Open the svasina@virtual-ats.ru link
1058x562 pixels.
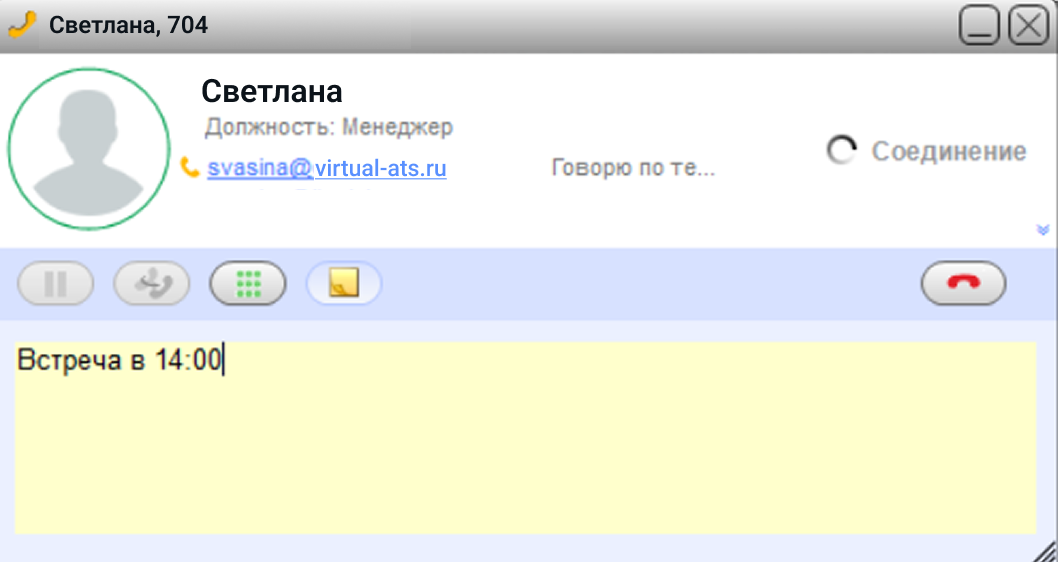coord(327,167)
